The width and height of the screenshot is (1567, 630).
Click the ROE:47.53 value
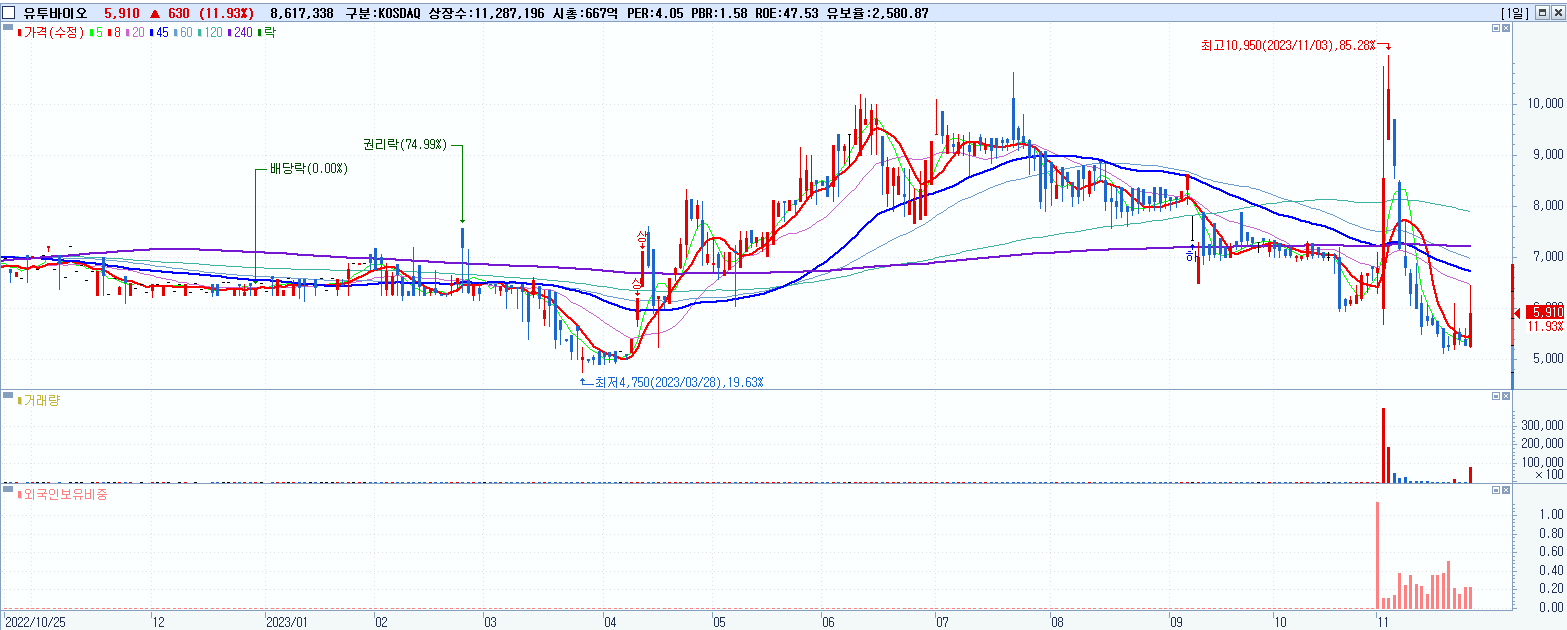coord(789,13)
